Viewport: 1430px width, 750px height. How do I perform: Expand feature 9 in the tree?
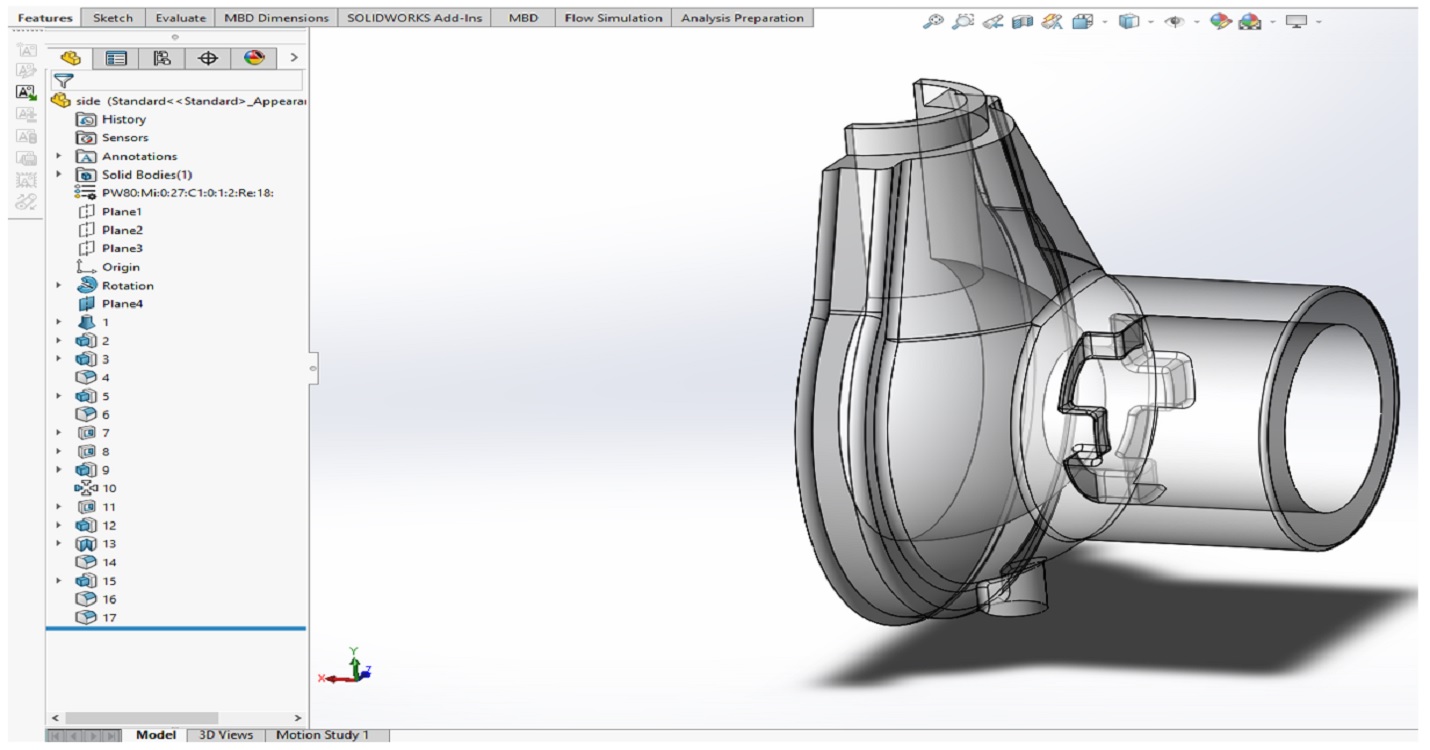59,470
